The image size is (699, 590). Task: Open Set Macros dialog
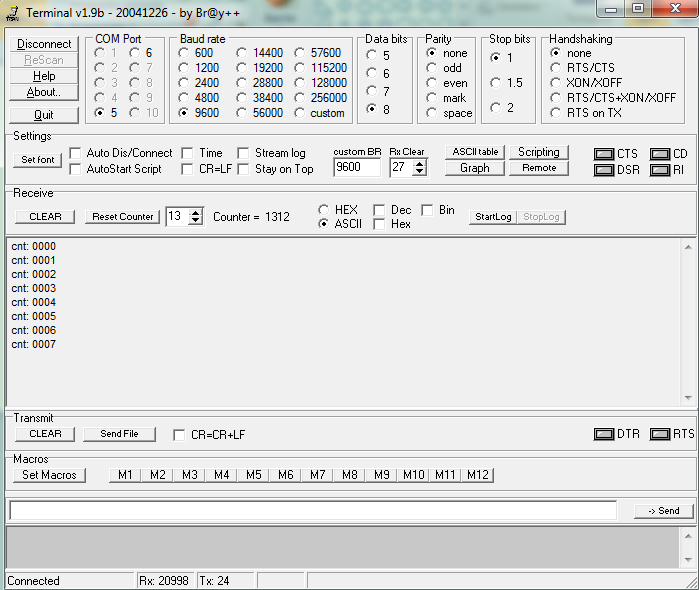(49, 475)
